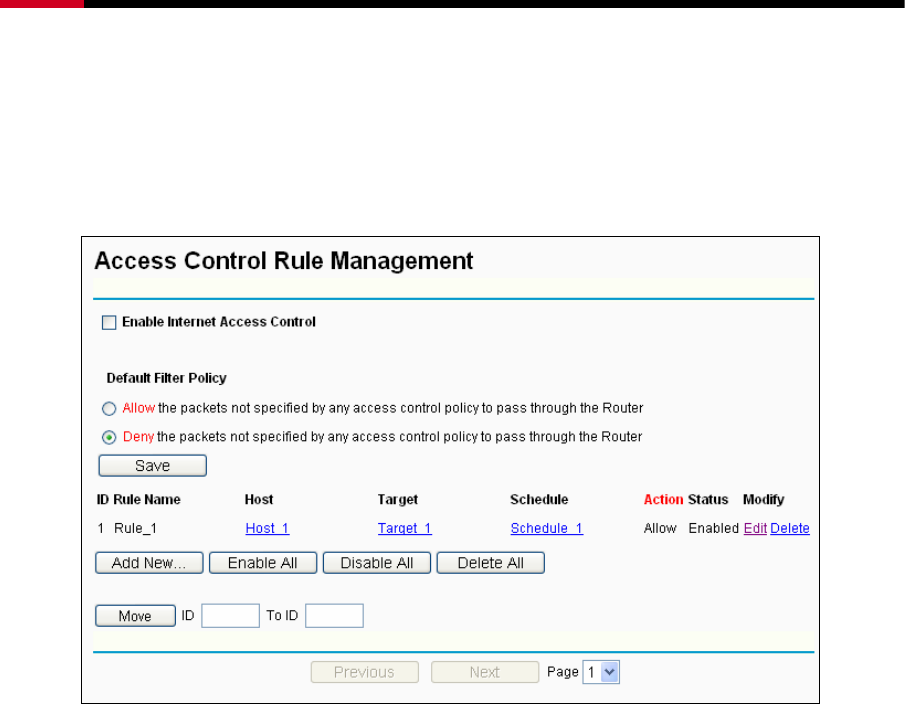Click the Move button
905x704 pixels.
[x=135, y=616]
